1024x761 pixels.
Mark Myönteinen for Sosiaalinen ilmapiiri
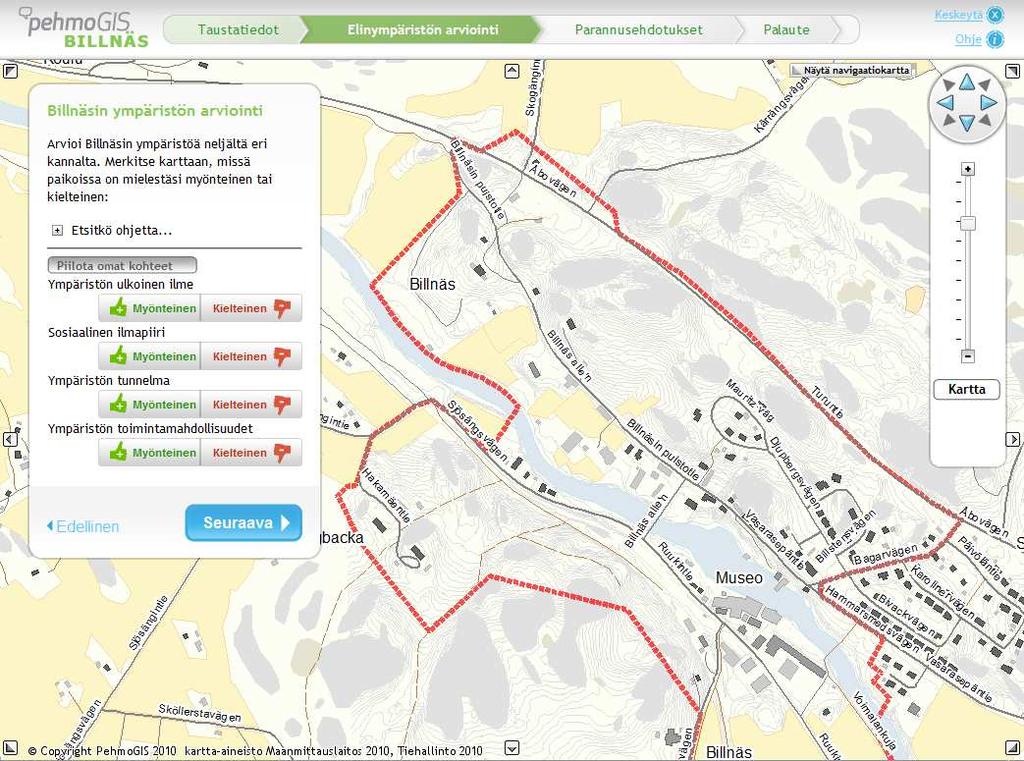[150, 357]
